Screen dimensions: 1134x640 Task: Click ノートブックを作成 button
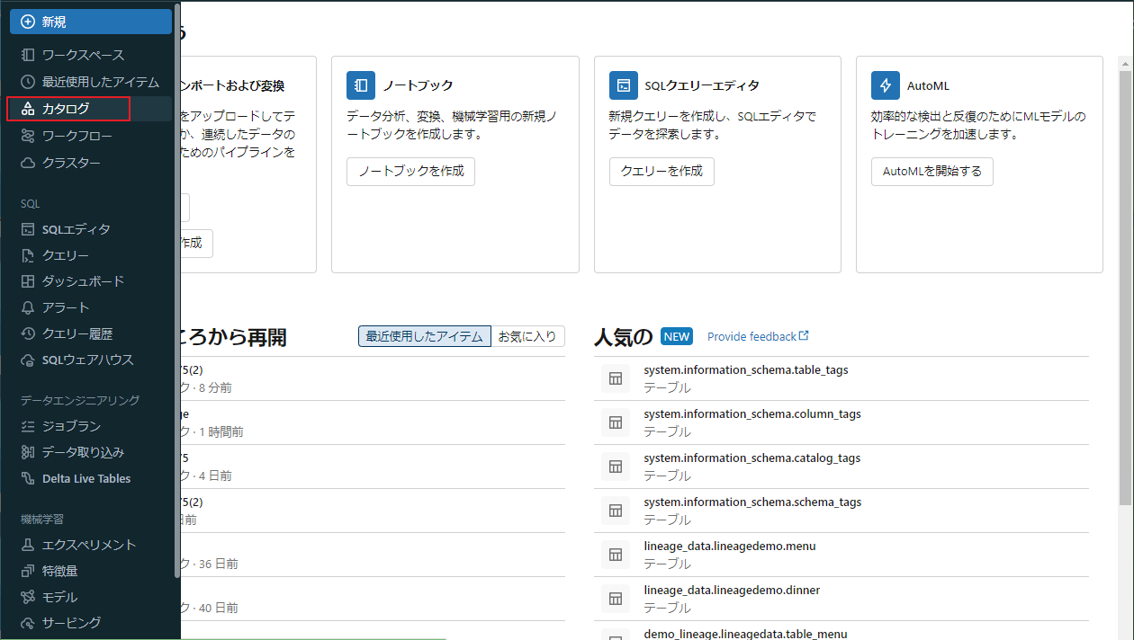tap(411, 171)
